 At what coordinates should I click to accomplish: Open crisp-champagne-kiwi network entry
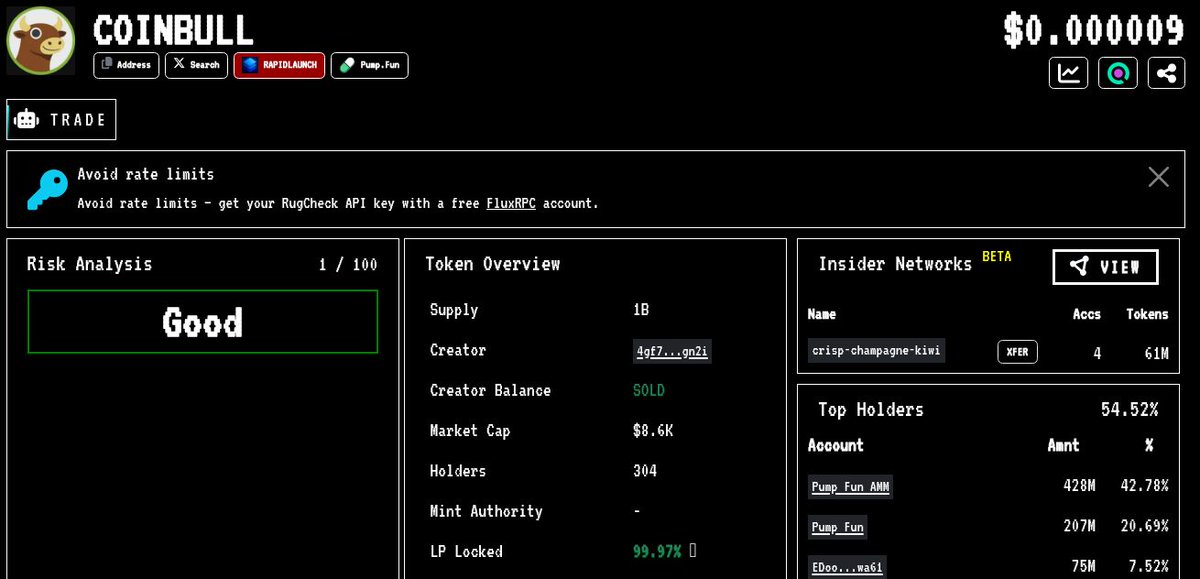(x=876, y=351)
